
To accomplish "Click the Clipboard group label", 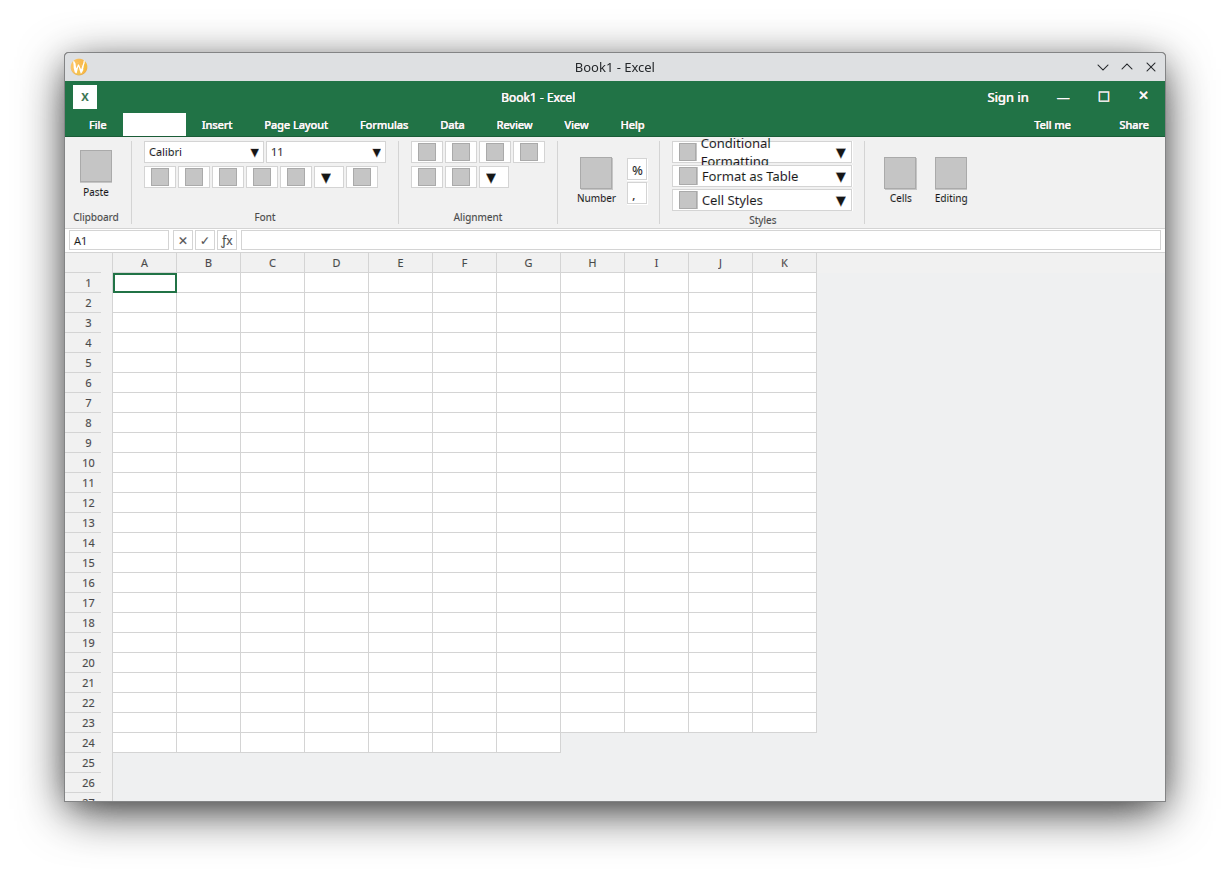I will 96,217.
